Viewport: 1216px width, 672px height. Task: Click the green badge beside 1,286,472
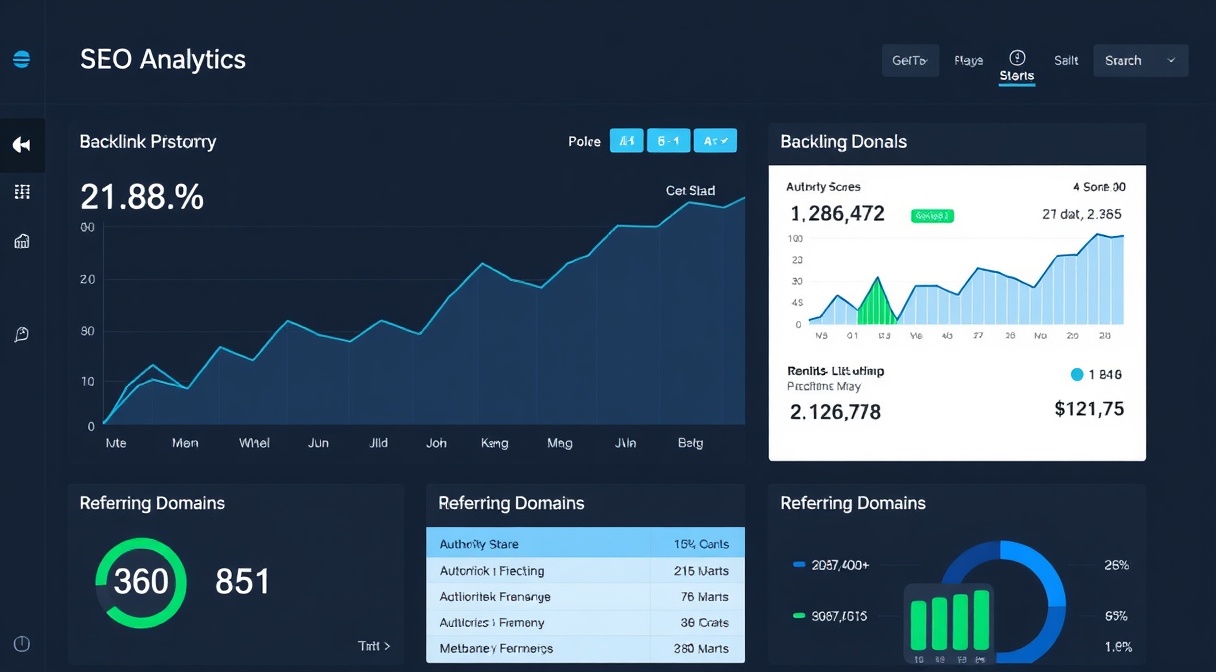tap(932, 215)
